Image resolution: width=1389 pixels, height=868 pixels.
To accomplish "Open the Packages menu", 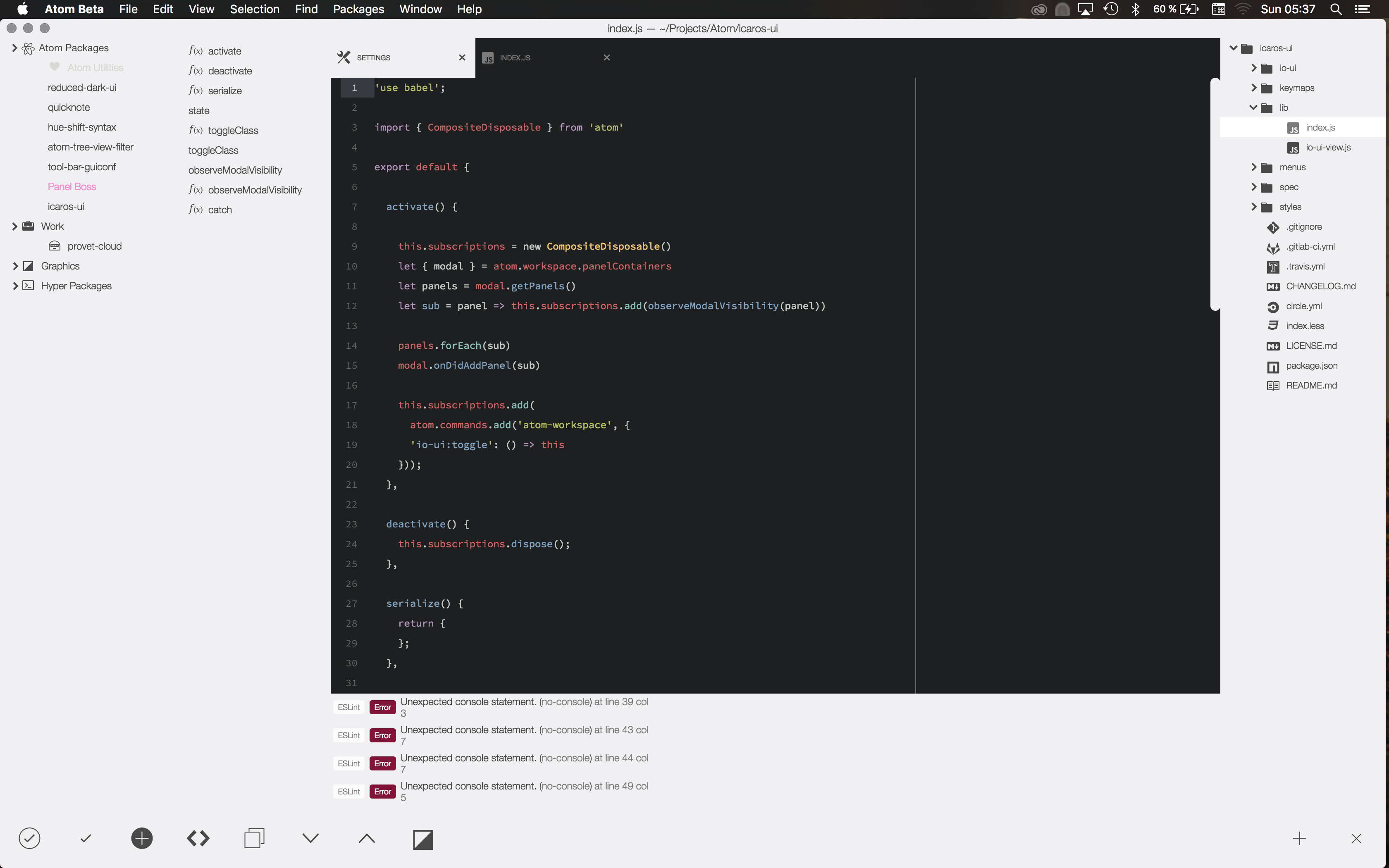I will (358, 9).
